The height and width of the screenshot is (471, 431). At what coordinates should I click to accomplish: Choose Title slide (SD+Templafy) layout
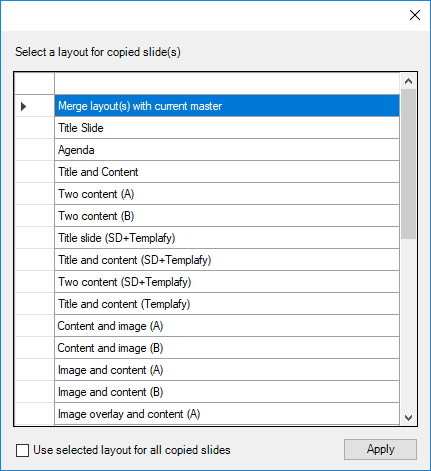[x=227, y=238]
